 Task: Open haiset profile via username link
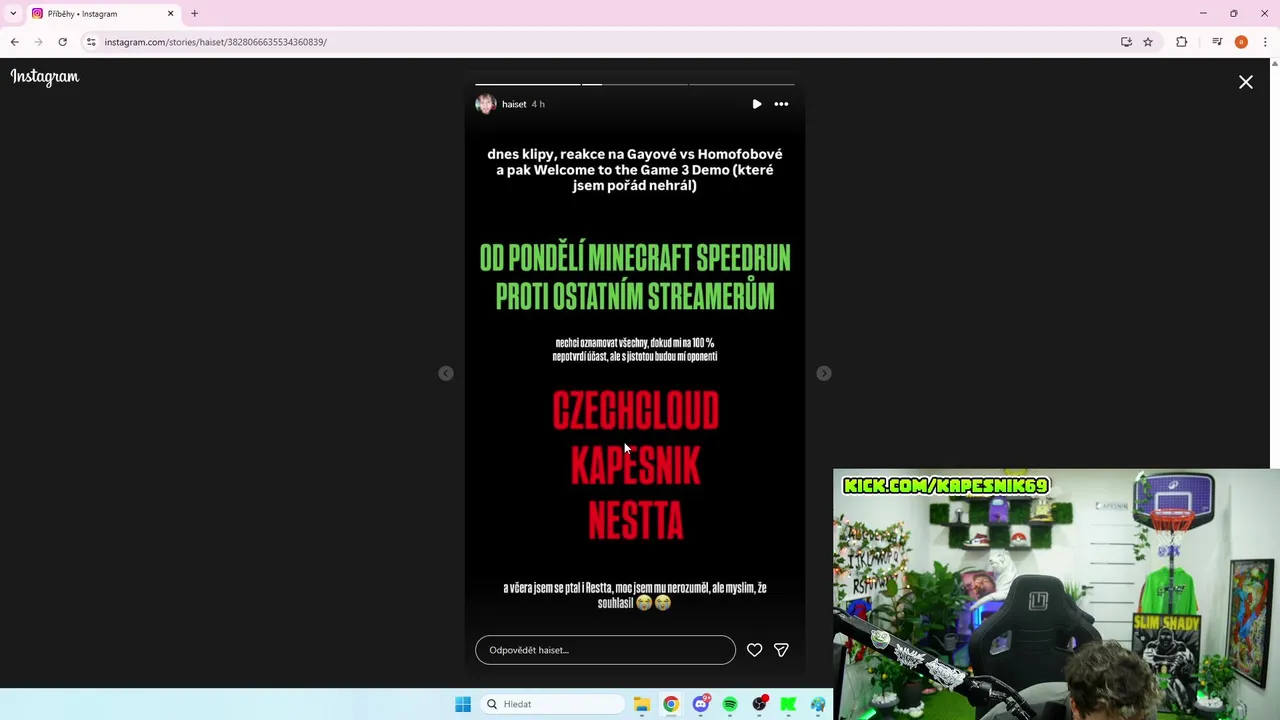[514, 104]
